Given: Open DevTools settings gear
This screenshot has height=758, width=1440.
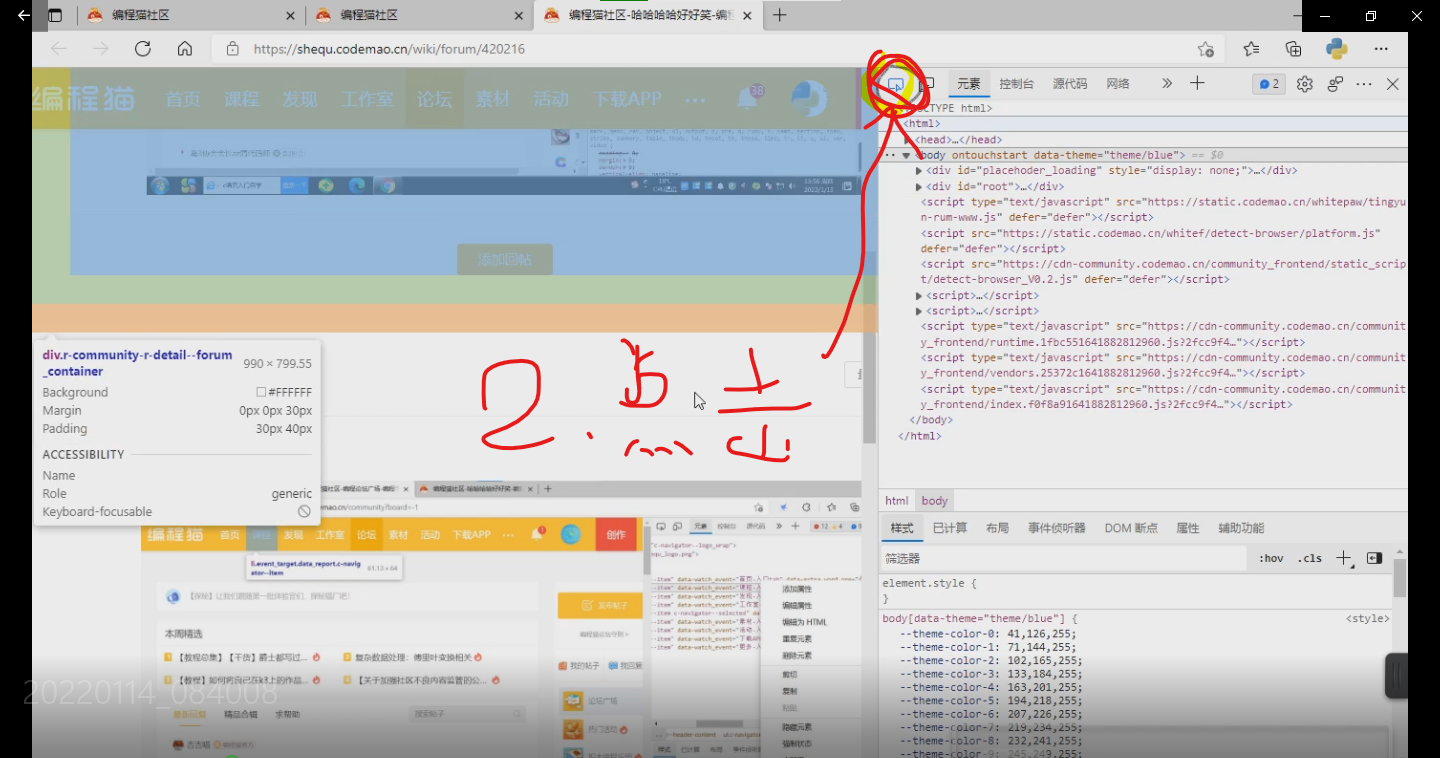Looking at the screenshot, I should 1304,84.
